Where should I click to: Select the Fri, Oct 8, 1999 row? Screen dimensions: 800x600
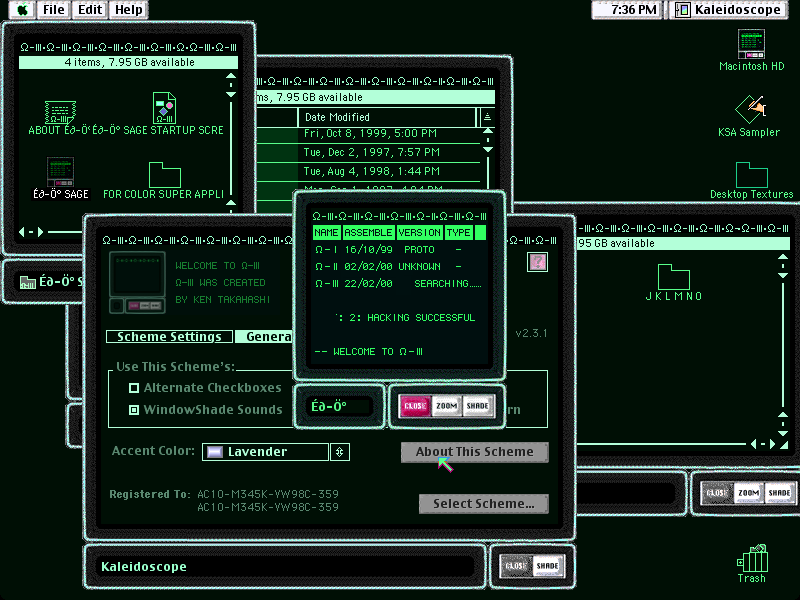369,134
